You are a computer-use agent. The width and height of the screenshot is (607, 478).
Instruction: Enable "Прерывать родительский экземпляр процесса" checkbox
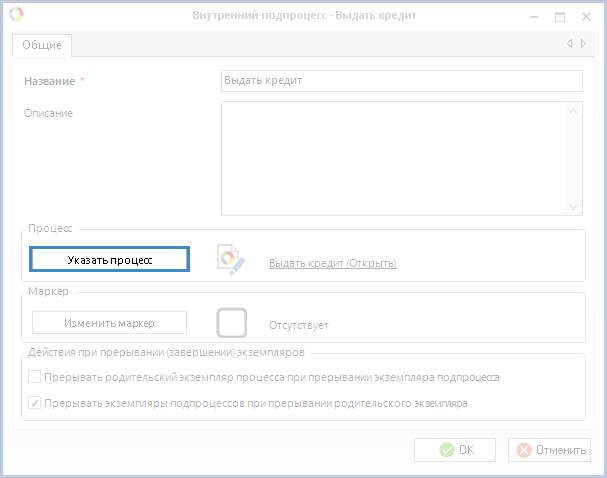coord(35,378)
